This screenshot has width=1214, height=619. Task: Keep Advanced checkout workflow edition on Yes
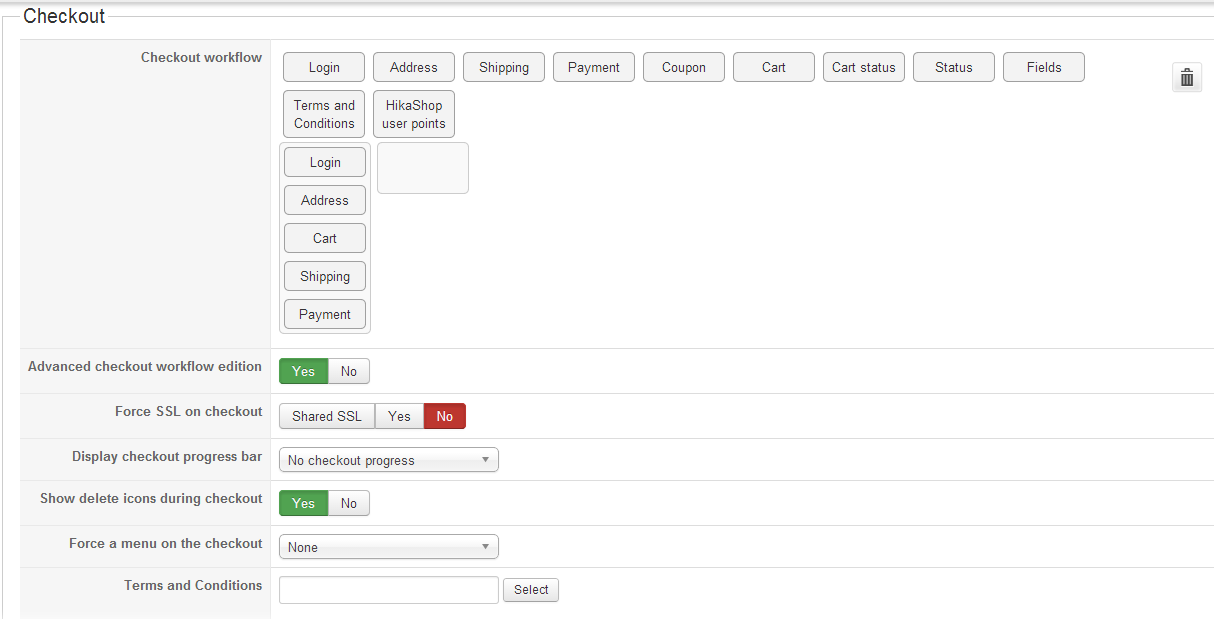(x=304, y=371)
